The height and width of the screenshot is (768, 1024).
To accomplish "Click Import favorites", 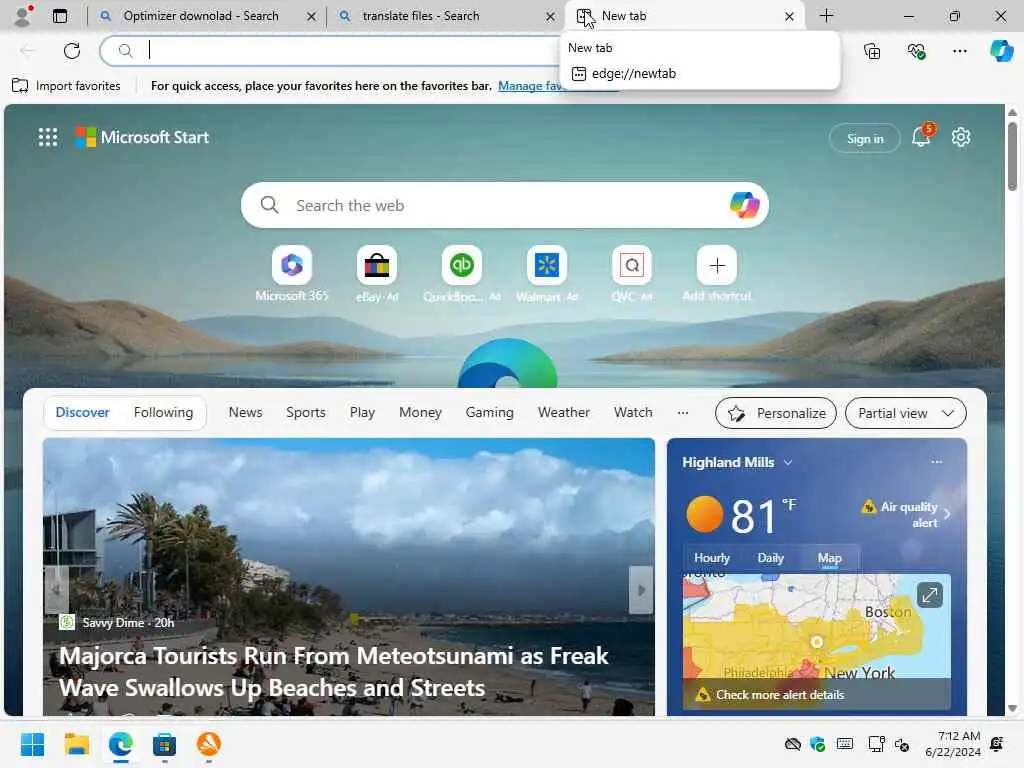I will (x=67, y=86).
